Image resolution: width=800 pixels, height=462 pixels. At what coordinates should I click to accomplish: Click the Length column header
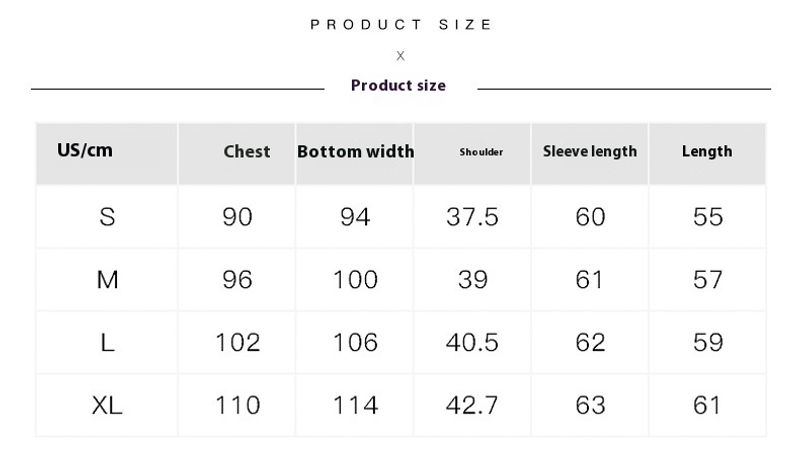coord(707,151)
